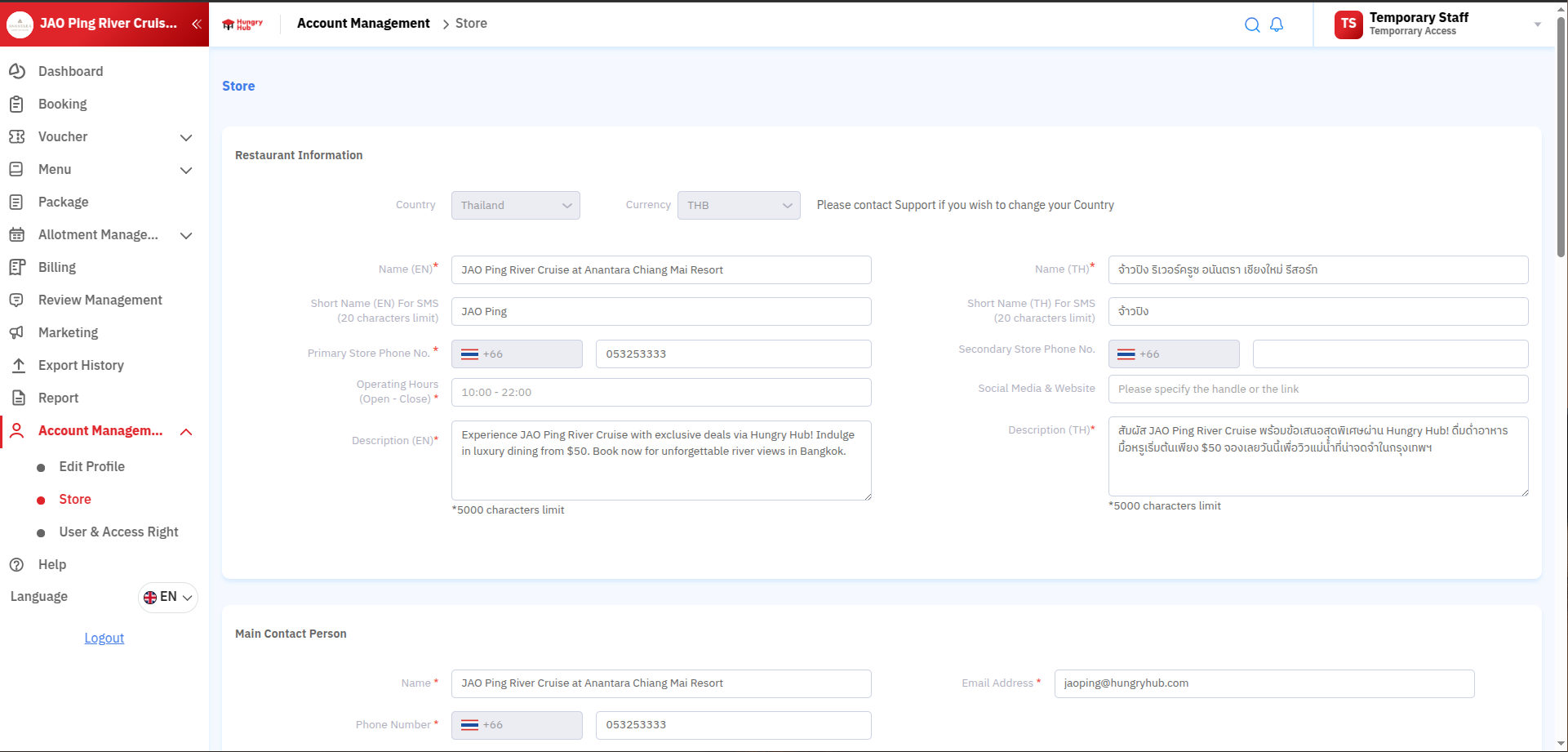Viewport: 1568px width, 752px height.
Task: Click the Export History upload icon
Action: pos(18,365)
